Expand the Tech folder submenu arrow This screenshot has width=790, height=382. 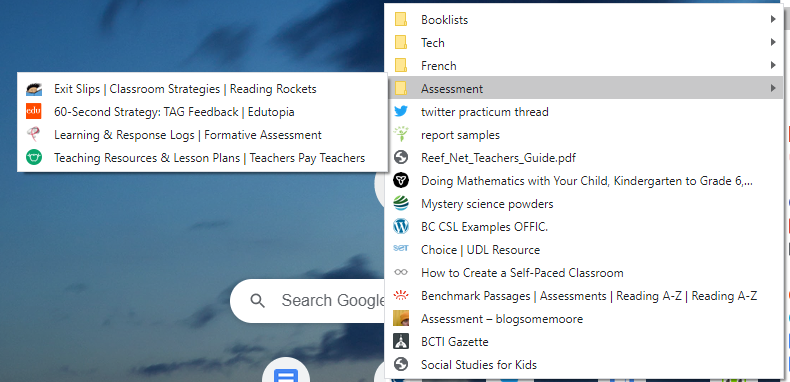773,43
